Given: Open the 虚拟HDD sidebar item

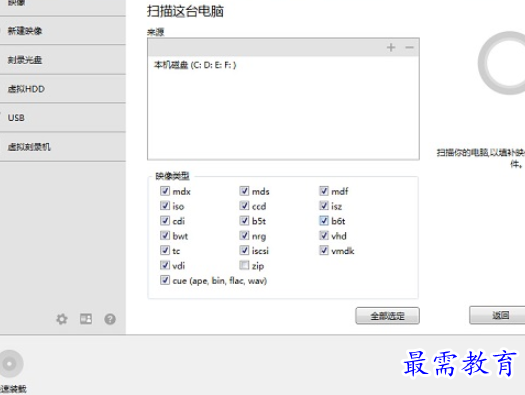Looking at the screenshot, I should click(63, 89).
